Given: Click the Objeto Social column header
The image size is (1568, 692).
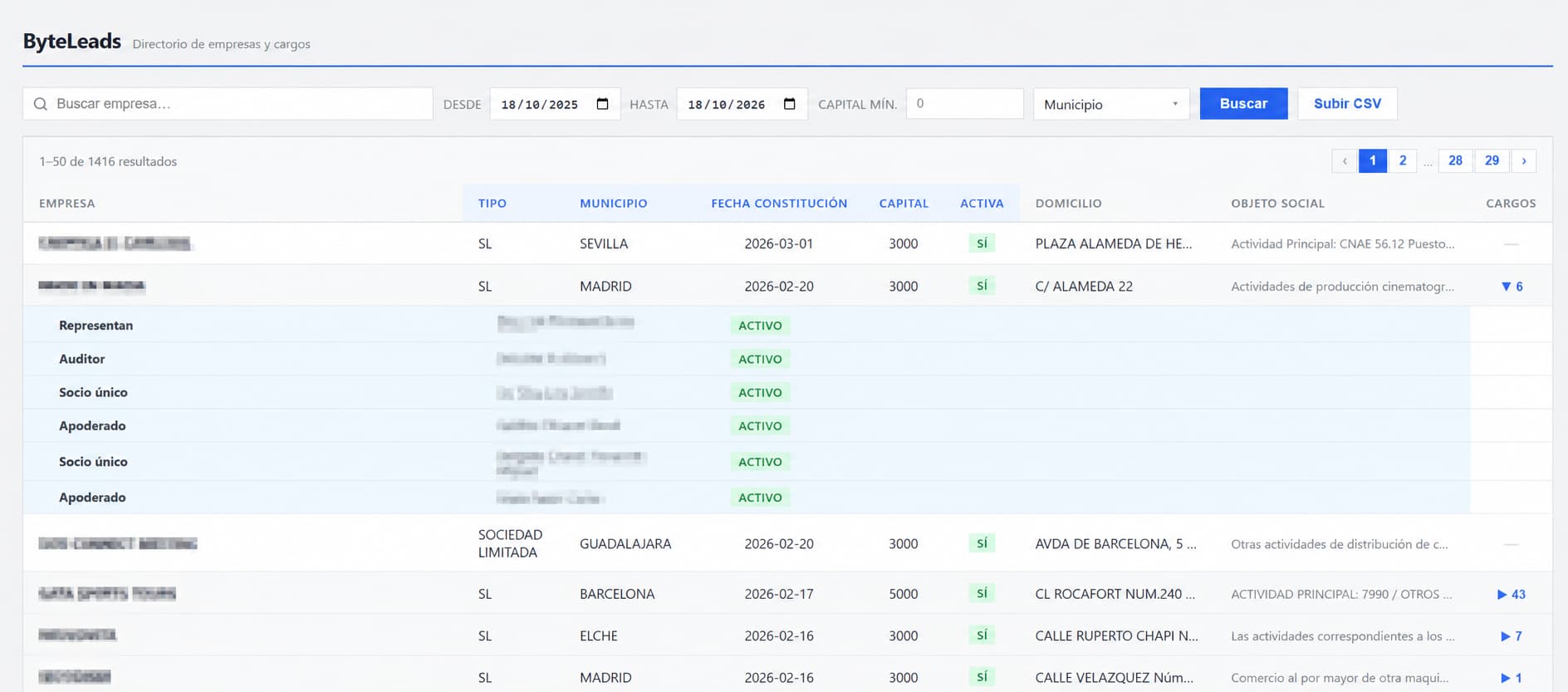Looking at the screenshot, I should [x=1277, y=204].
